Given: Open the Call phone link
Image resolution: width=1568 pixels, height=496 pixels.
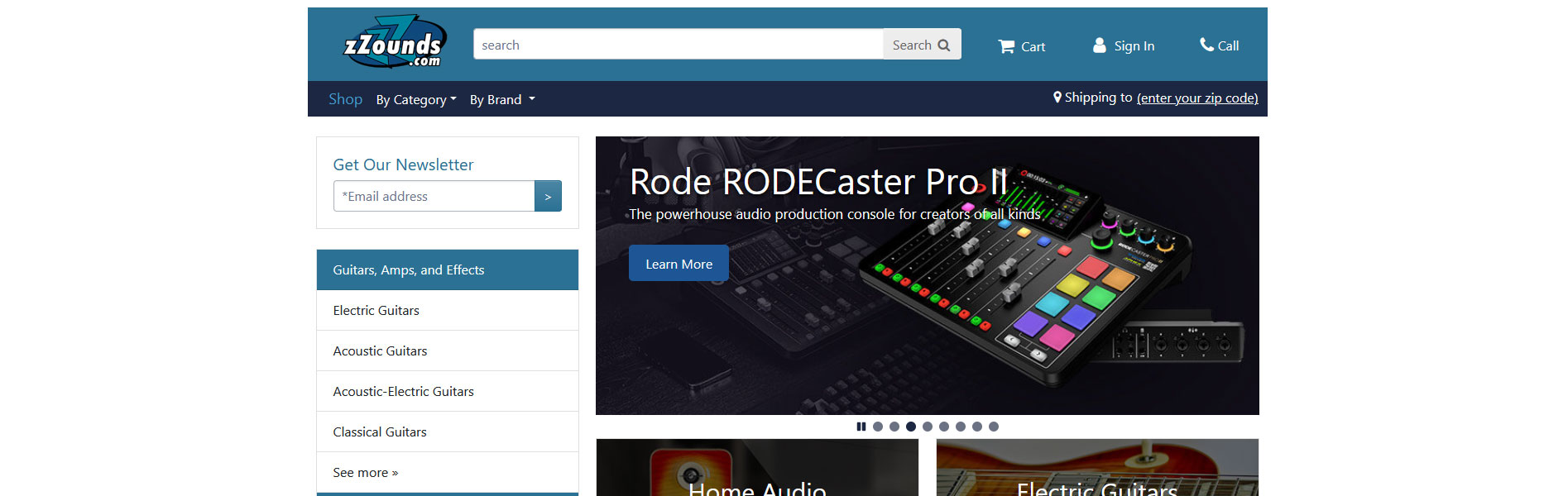Looking at the screenshot, I should pos(1220,45).
